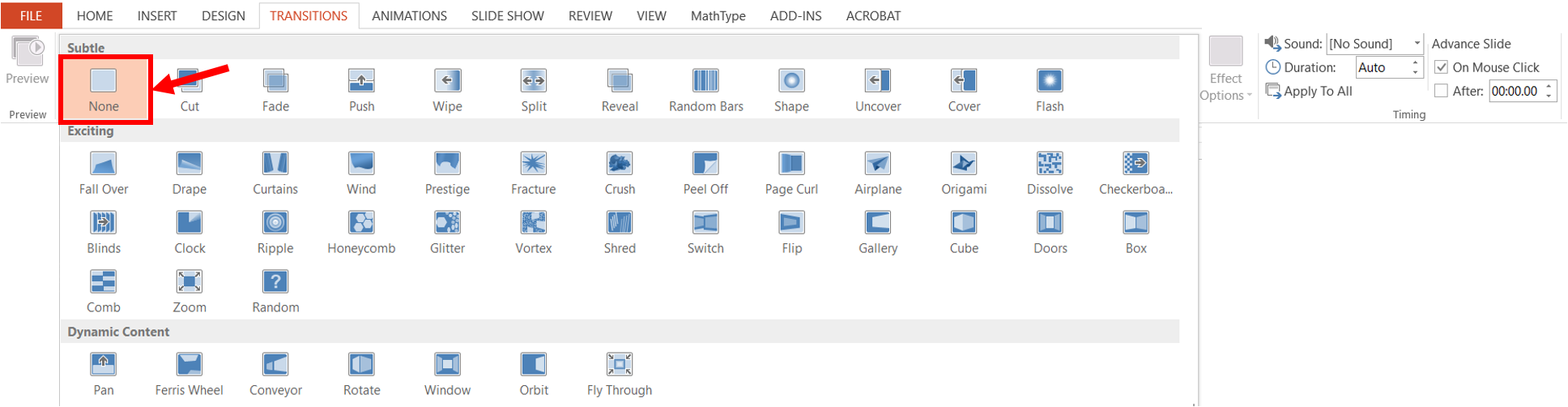Viewport: 1568px width, 407px height.
Task: Open the SLIDE SHOW tab
Action: (x=508, y=15)
